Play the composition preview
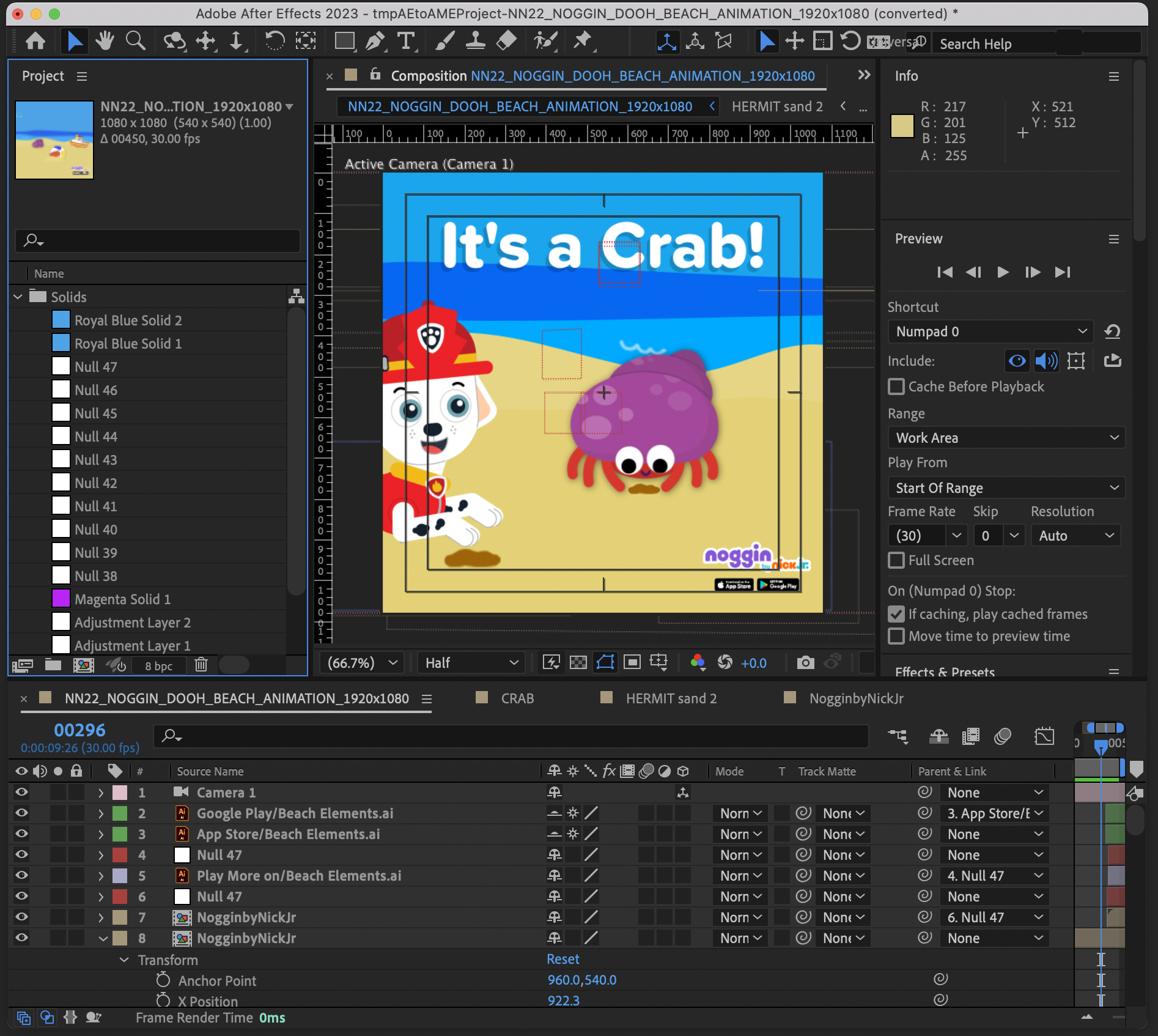The width and height of the screenshot is (1158, 1036). (x=1003, y=272)
